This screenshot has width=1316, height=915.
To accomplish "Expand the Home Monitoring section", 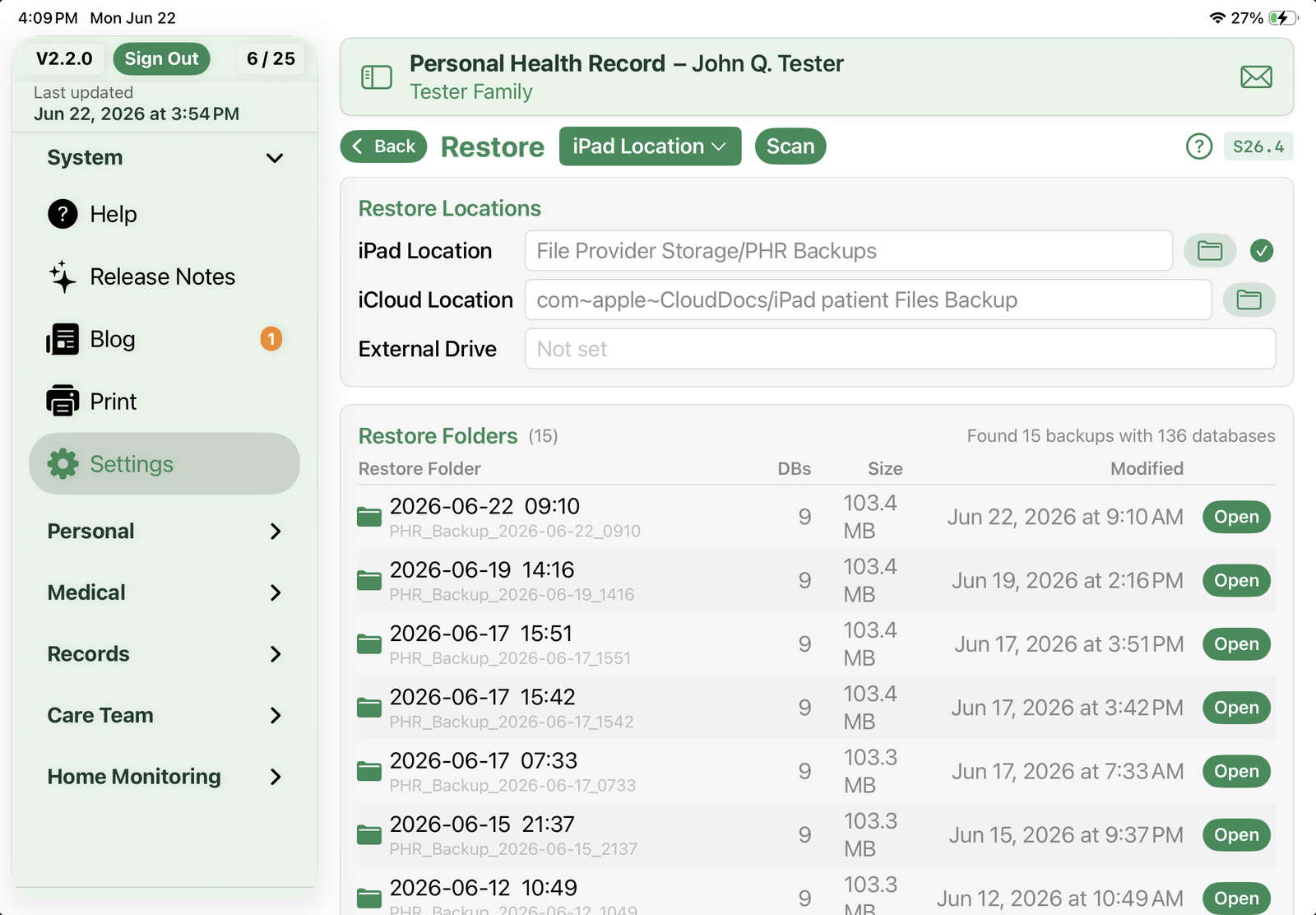I will click(164, 777).
